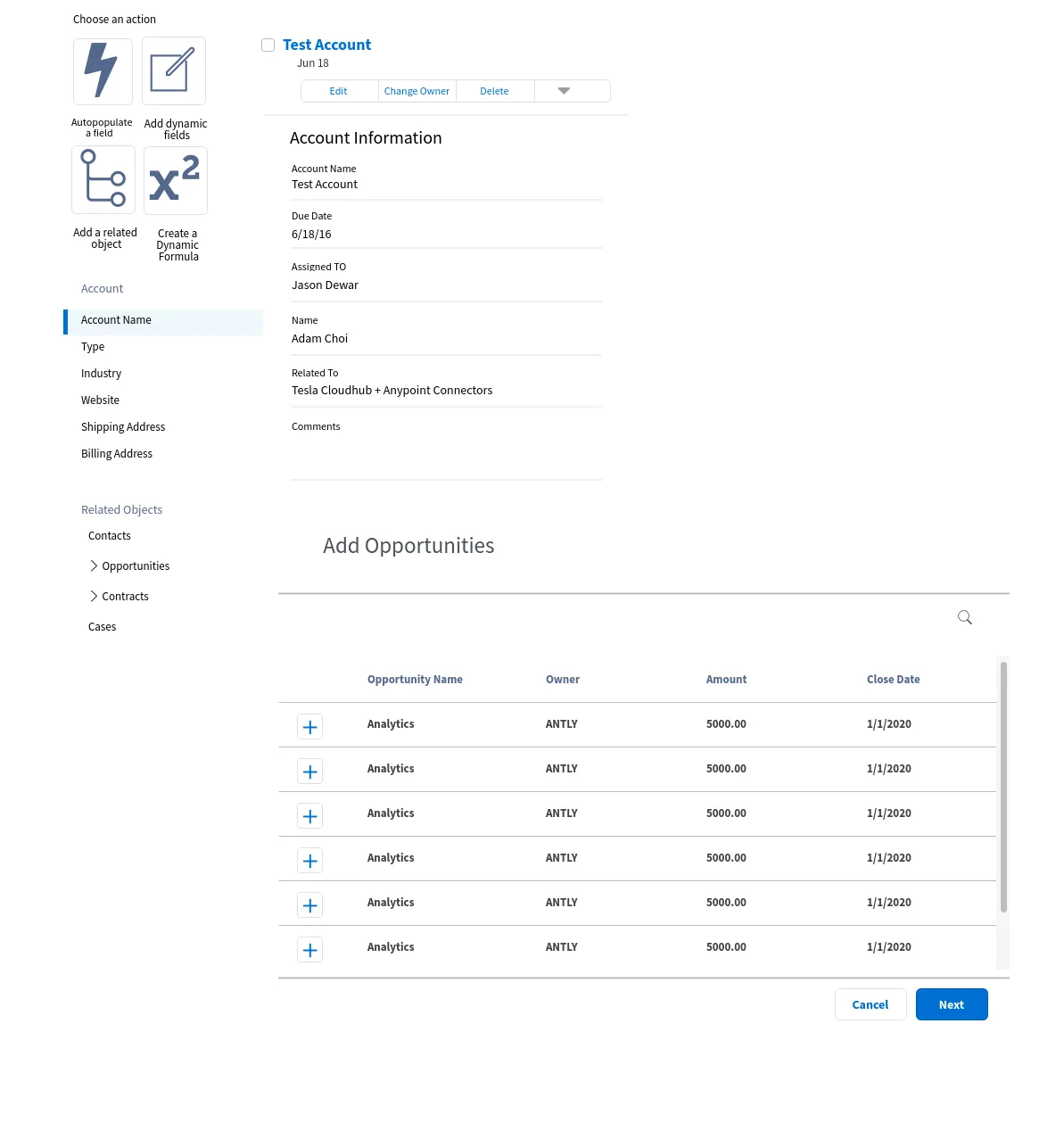Expand the Contracts related object
This screenshot has height=1131, width=1064.
click(94, 596)
